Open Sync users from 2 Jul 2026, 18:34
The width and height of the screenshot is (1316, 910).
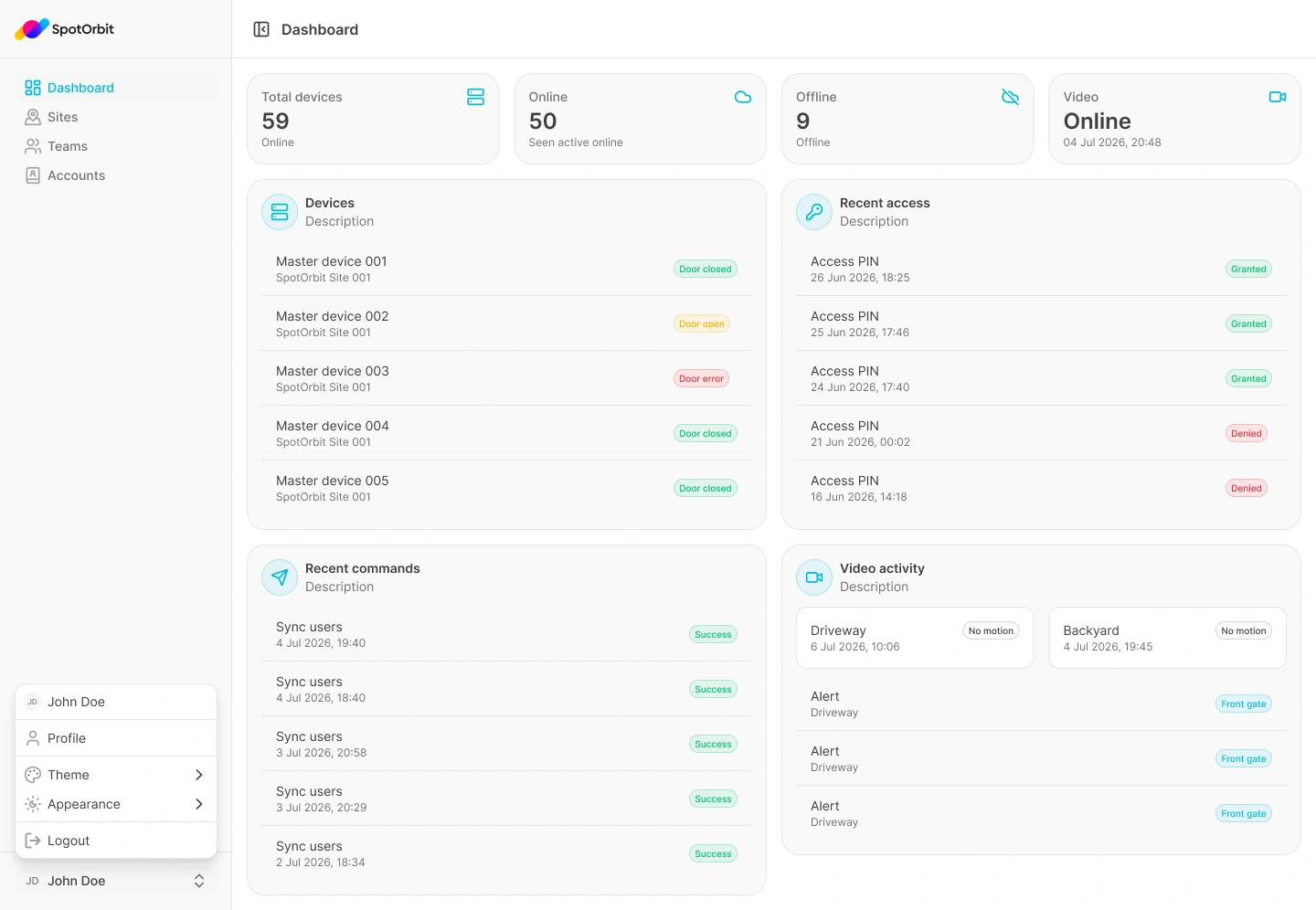(x=506, y=853)
